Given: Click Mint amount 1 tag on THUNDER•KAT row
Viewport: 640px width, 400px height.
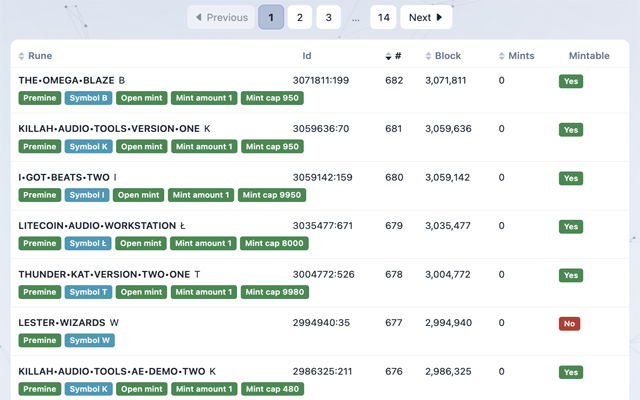Looking at the screenshot, I should (x=204, y=292).
